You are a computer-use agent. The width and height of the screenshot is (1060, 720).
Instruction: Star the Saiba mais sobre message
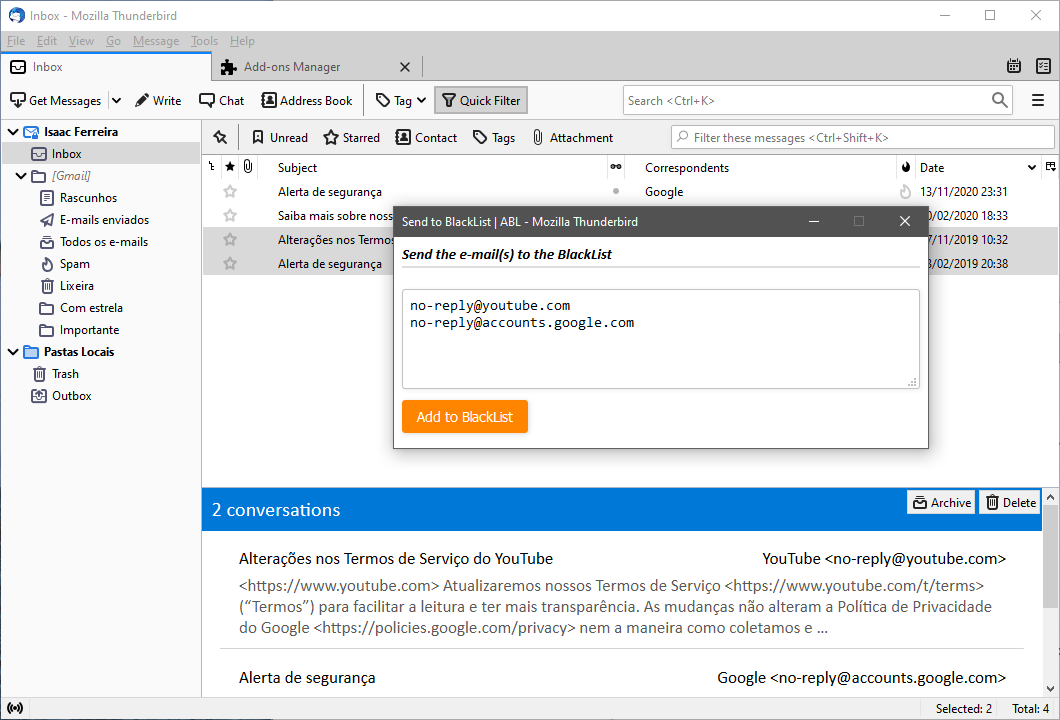(x=230, y=216)
